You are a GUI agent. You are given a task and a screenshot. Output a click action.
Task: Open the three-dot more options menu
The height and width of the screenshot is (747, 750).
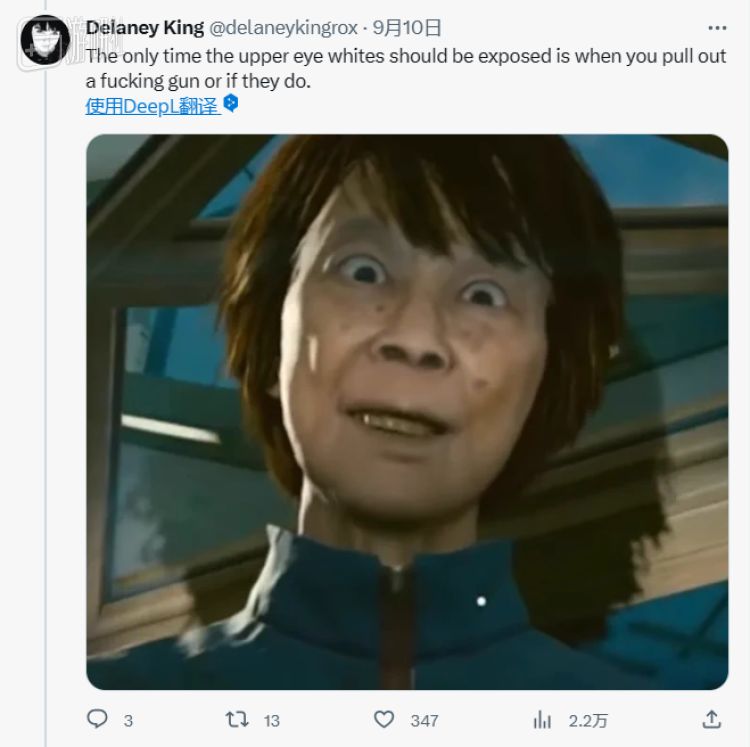click(716, 27)
